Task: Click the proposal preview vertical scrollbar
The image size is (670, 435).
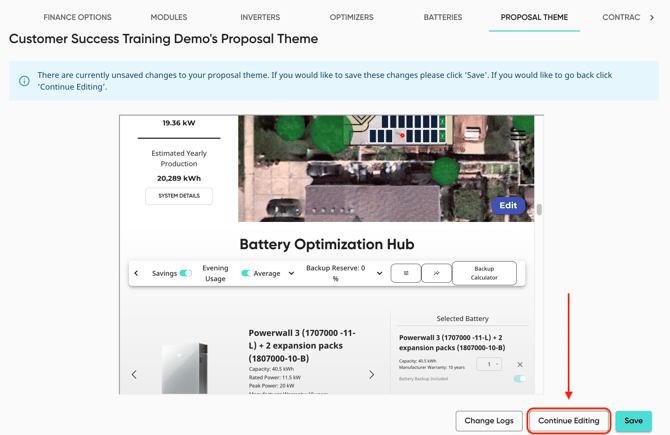Action: pyautogui.click(x=539, y=209)
